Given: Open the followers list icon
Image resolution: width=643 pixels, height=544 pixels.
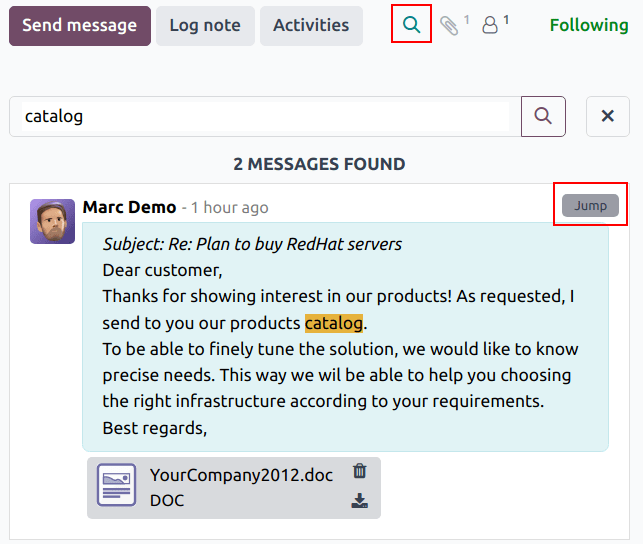Looking at the screenshot, I should [x=491, y=25].
